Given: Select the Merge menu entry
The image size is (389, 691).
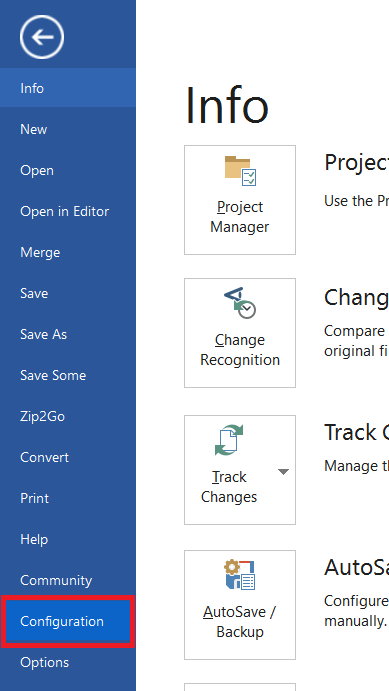Looking at the screenshot, I should click(x=68, y=252).
